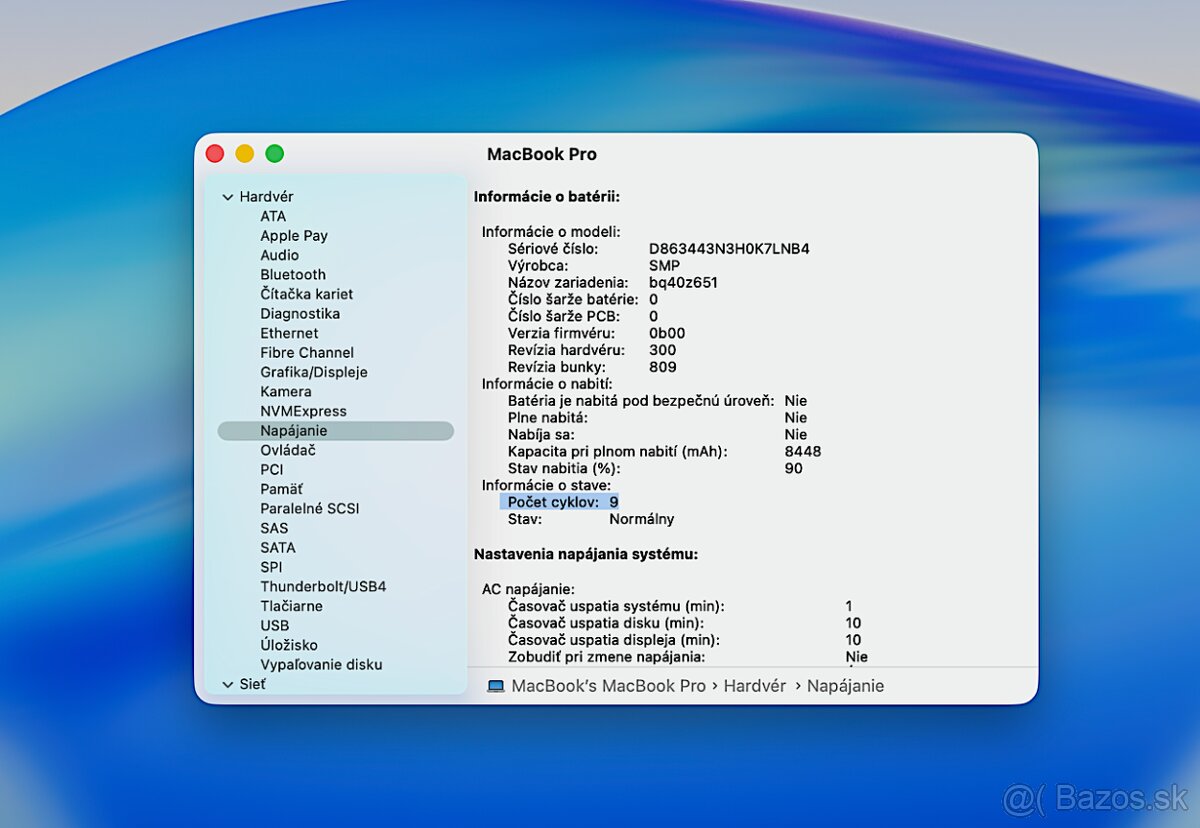
Task: Open the Apple Pay information page
Action: 294,235
